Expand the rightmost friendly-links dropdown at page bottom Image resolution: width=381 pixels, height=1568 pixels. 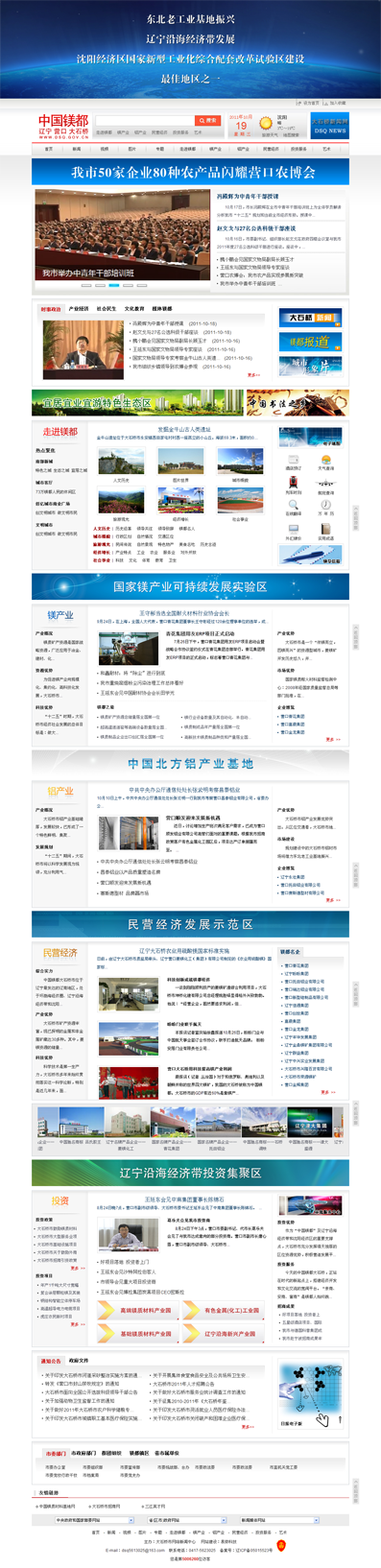(x=278, y=1520)
